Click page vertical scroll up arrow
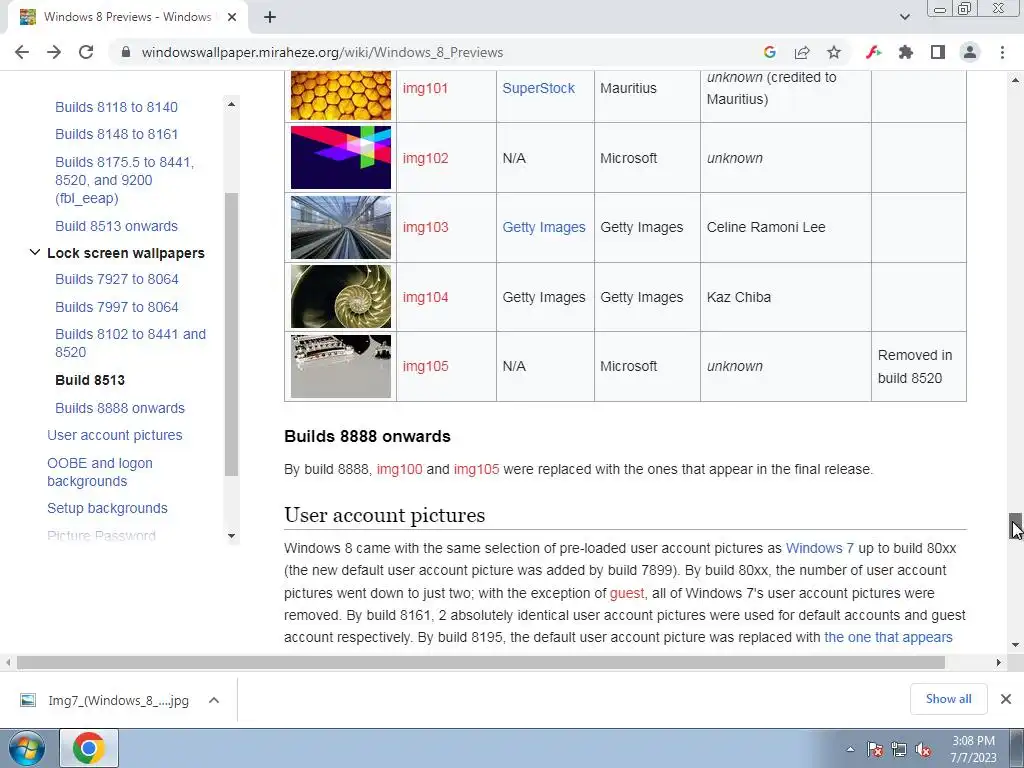This screenshot has height=768, width=1024. [1016, 80]
